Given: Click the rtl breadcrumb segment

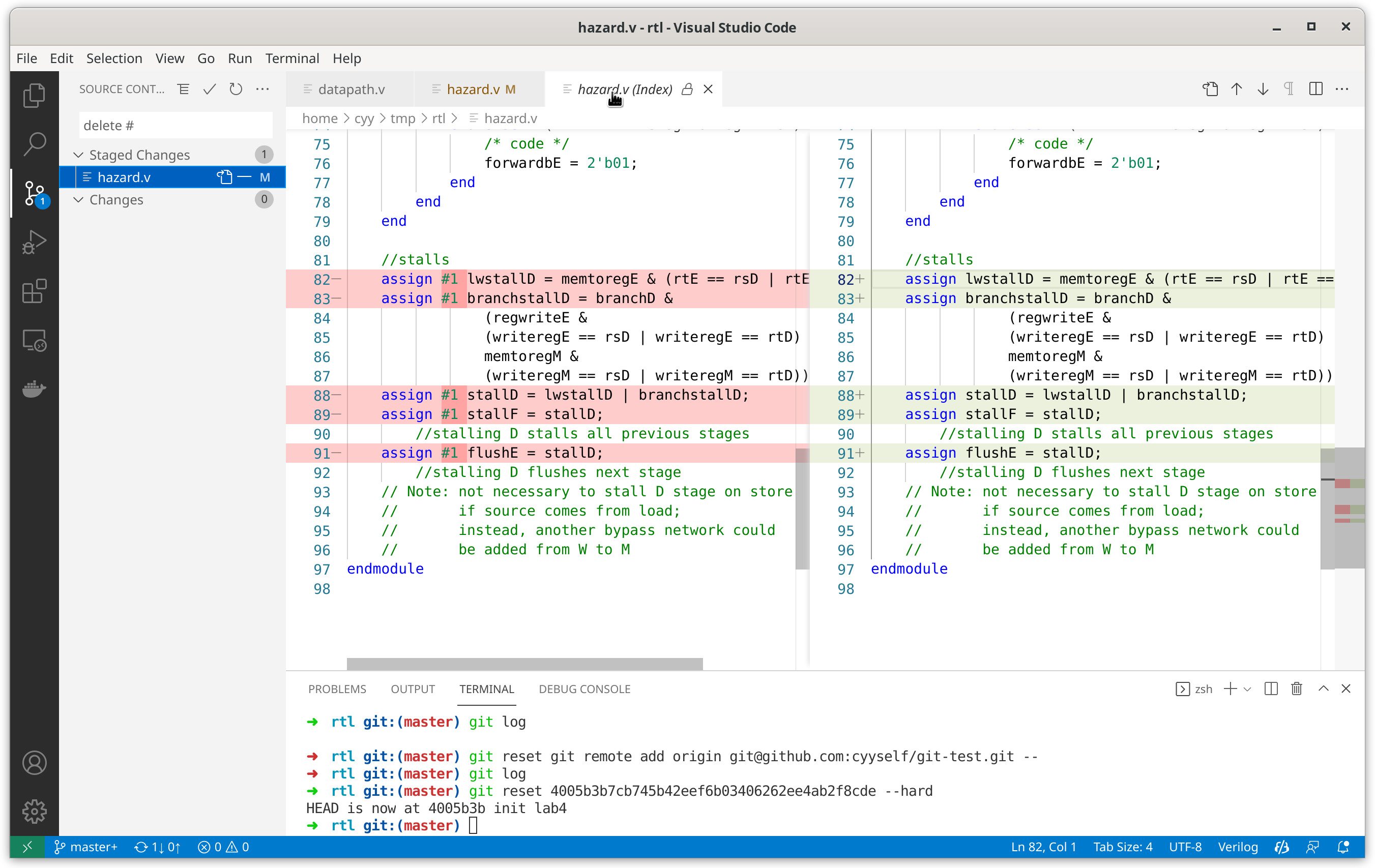Looking at the screenshot, I should pyautogui.click(x=438, y=118).
